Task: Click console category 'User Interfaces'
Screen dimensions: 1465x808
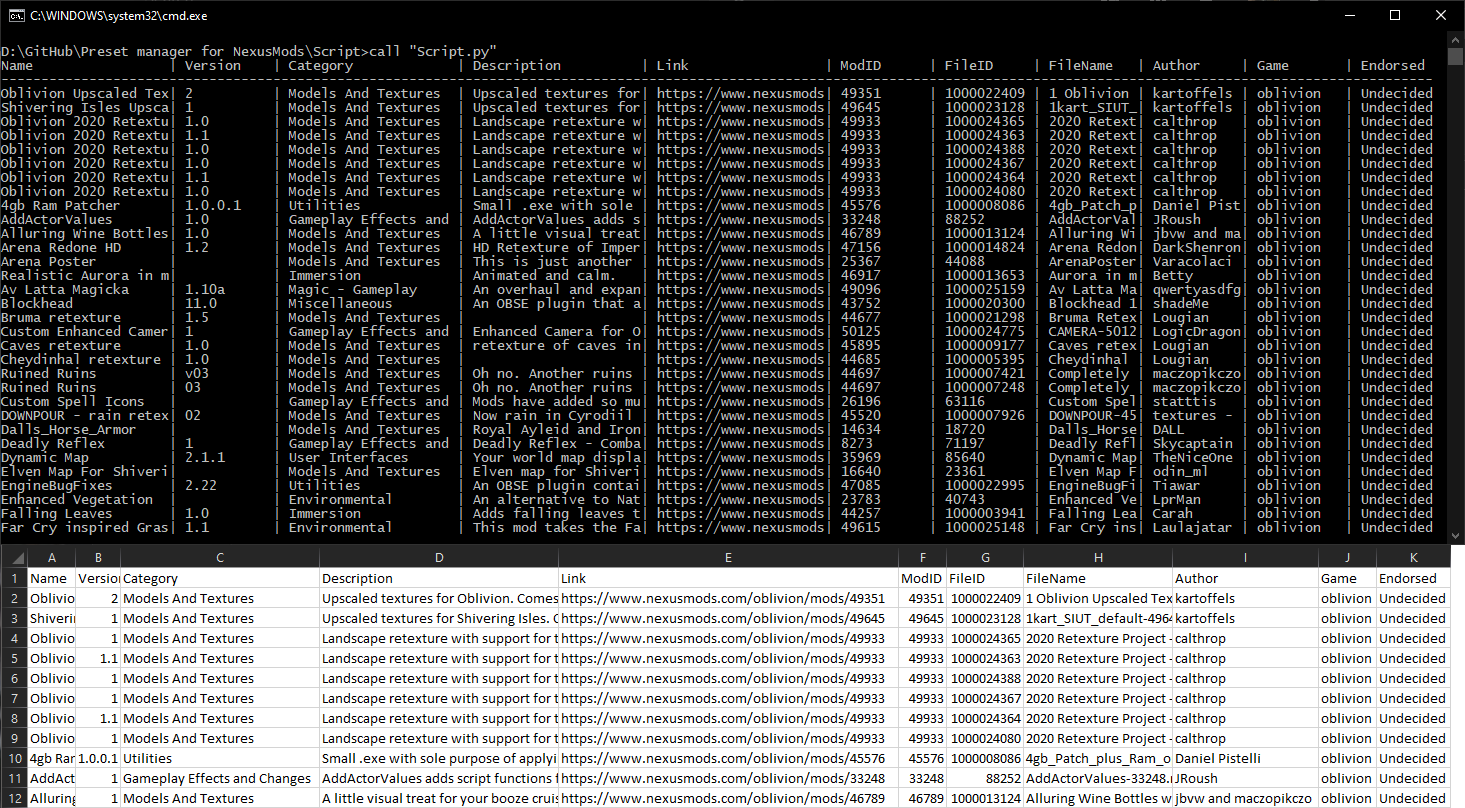Action: click(349, 457)
